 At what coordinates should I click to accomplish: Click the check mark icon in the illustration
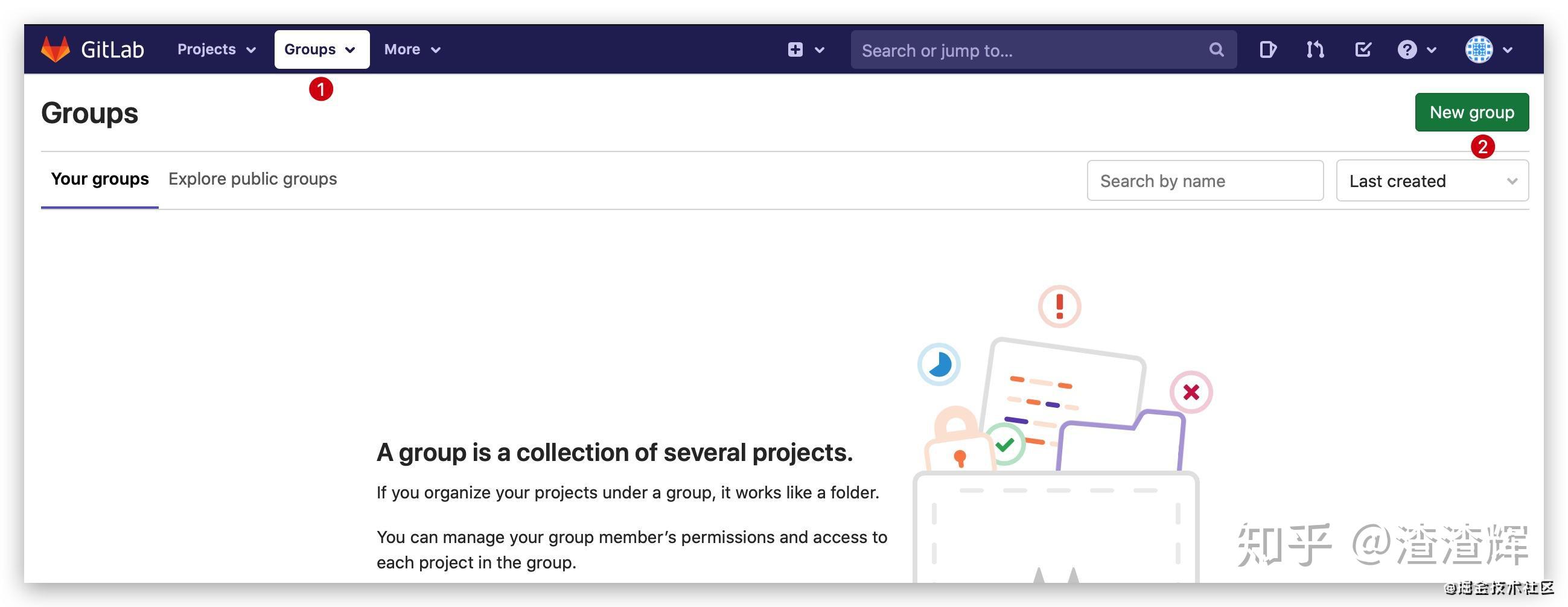(1007, 445)
